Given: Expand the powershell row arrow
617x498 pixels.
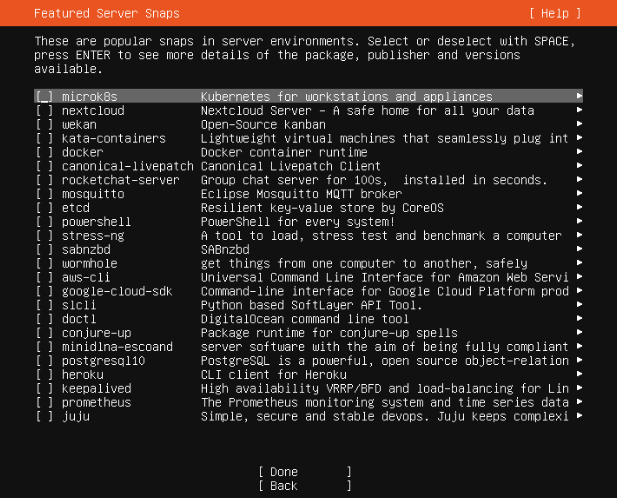Looking at the screenshot, I should coord(579,221).
